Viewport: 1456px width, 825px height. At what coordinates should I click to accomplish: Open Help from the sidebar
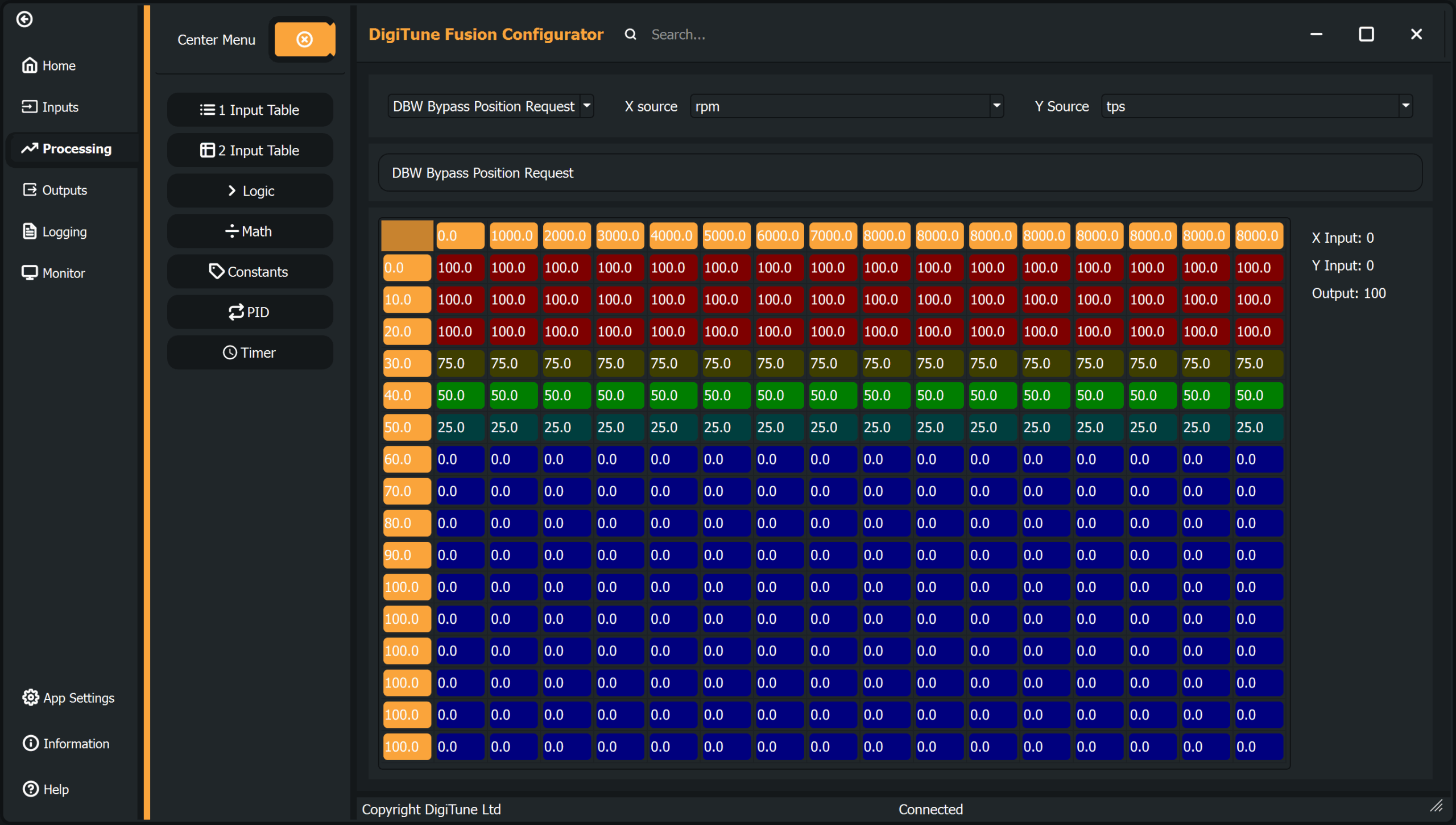coord(45,789)
